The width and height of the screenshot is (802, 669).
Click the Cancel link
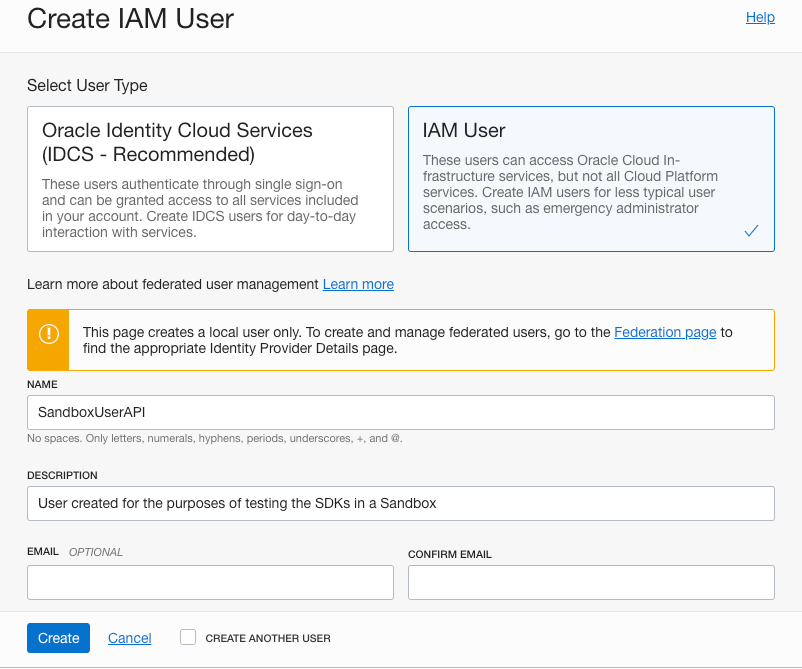(129, 637)
